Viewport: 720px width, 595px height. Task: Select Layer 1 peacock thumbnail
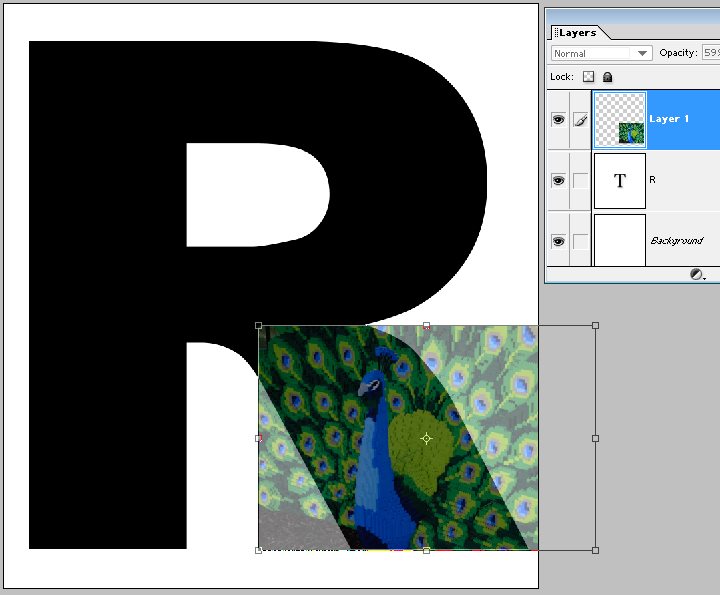[x=620, y=120]
